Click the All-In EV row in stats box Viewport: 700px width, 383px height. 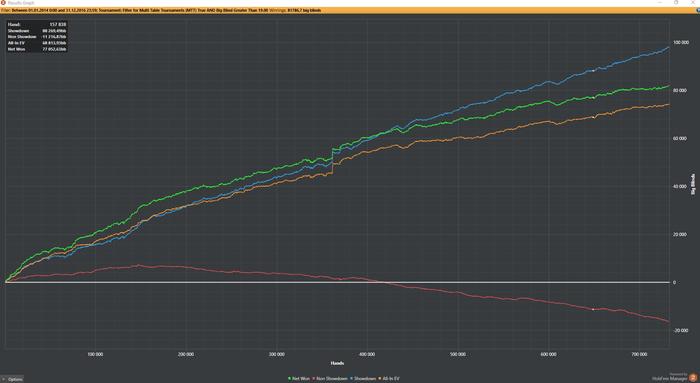click(x=37, y=43)
